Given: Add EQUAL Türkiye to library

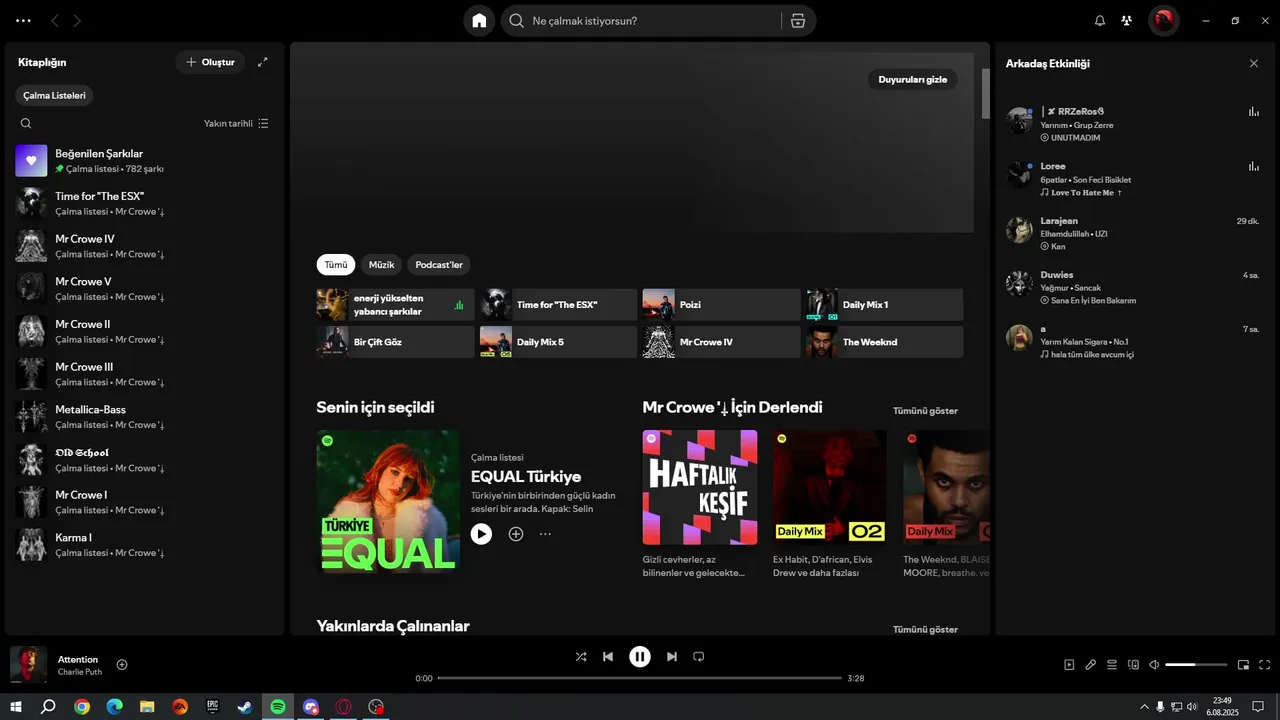Looking at the screenshot, I should click(x=516, y=534).
